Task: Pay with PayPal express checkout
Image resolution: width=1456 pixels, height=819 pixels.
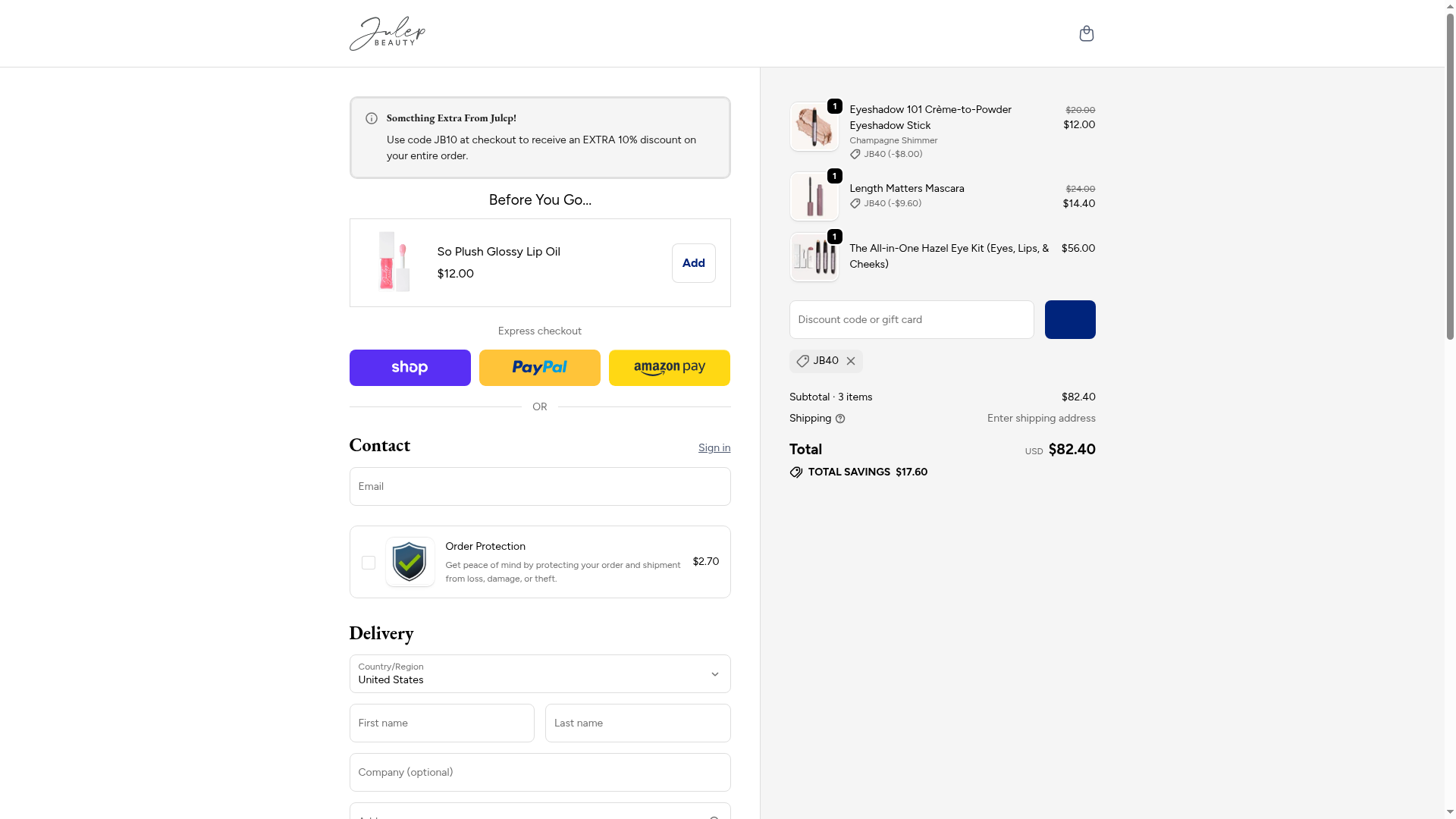Action: coord(539,368)
